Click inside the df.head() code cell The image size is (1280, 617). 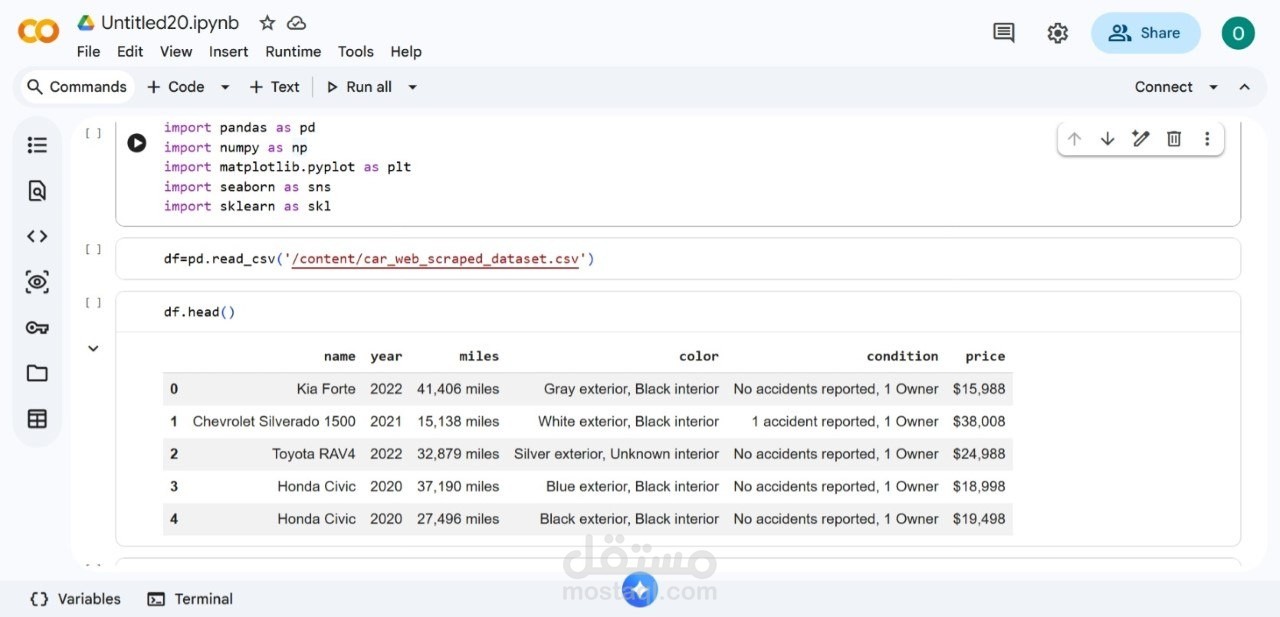[678, 312]
